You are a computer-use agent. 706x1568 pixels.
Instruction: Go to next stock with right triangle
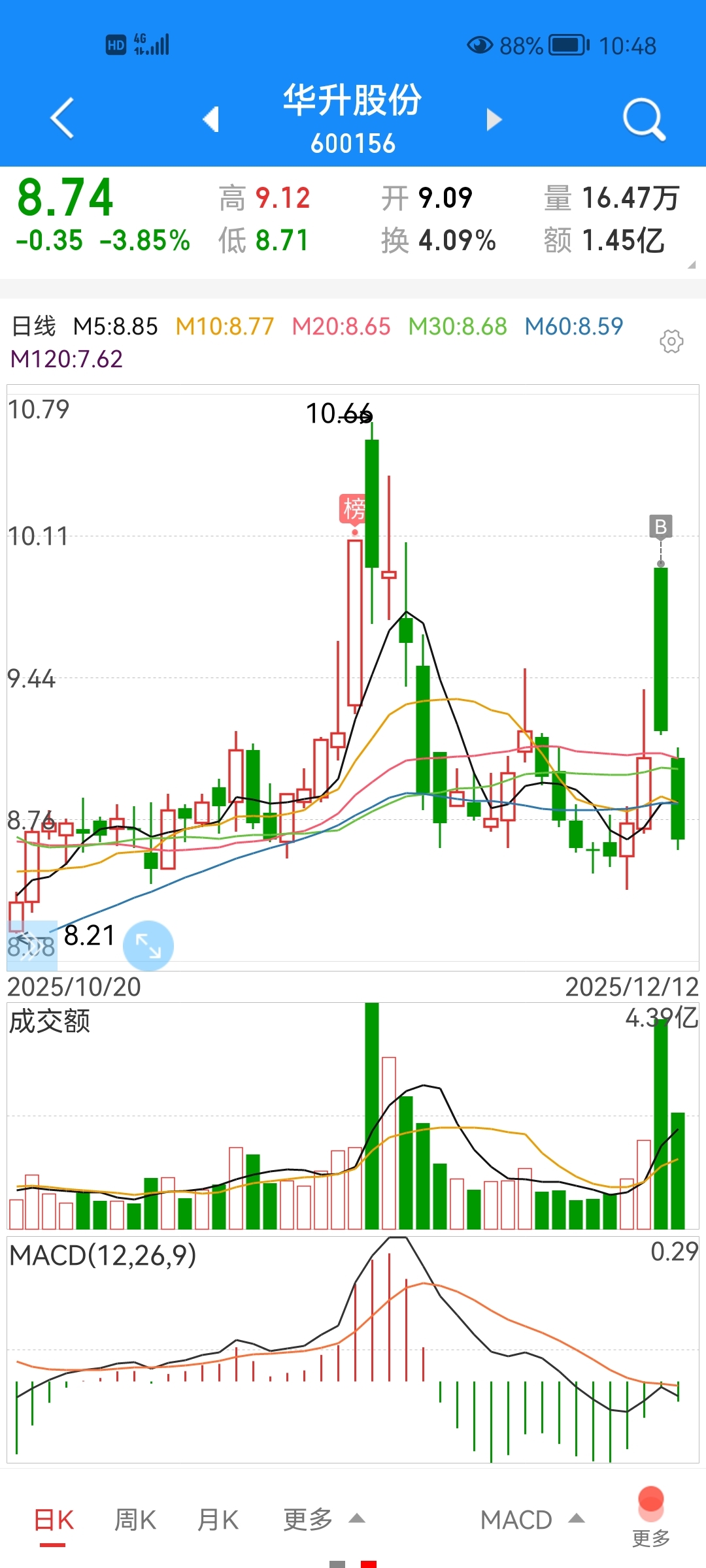(x=494, y=120)
